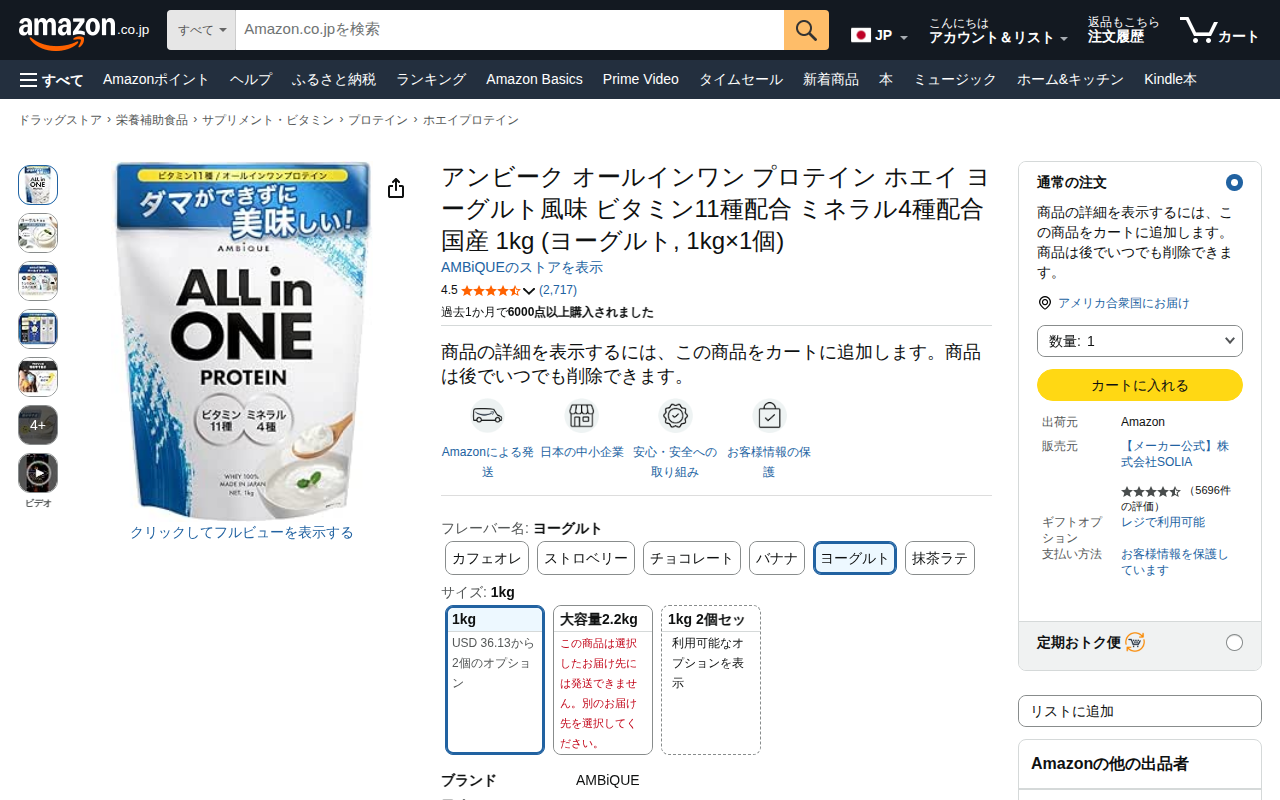Select the 1kg size option

pyautogui.click(x=495, y=680)
